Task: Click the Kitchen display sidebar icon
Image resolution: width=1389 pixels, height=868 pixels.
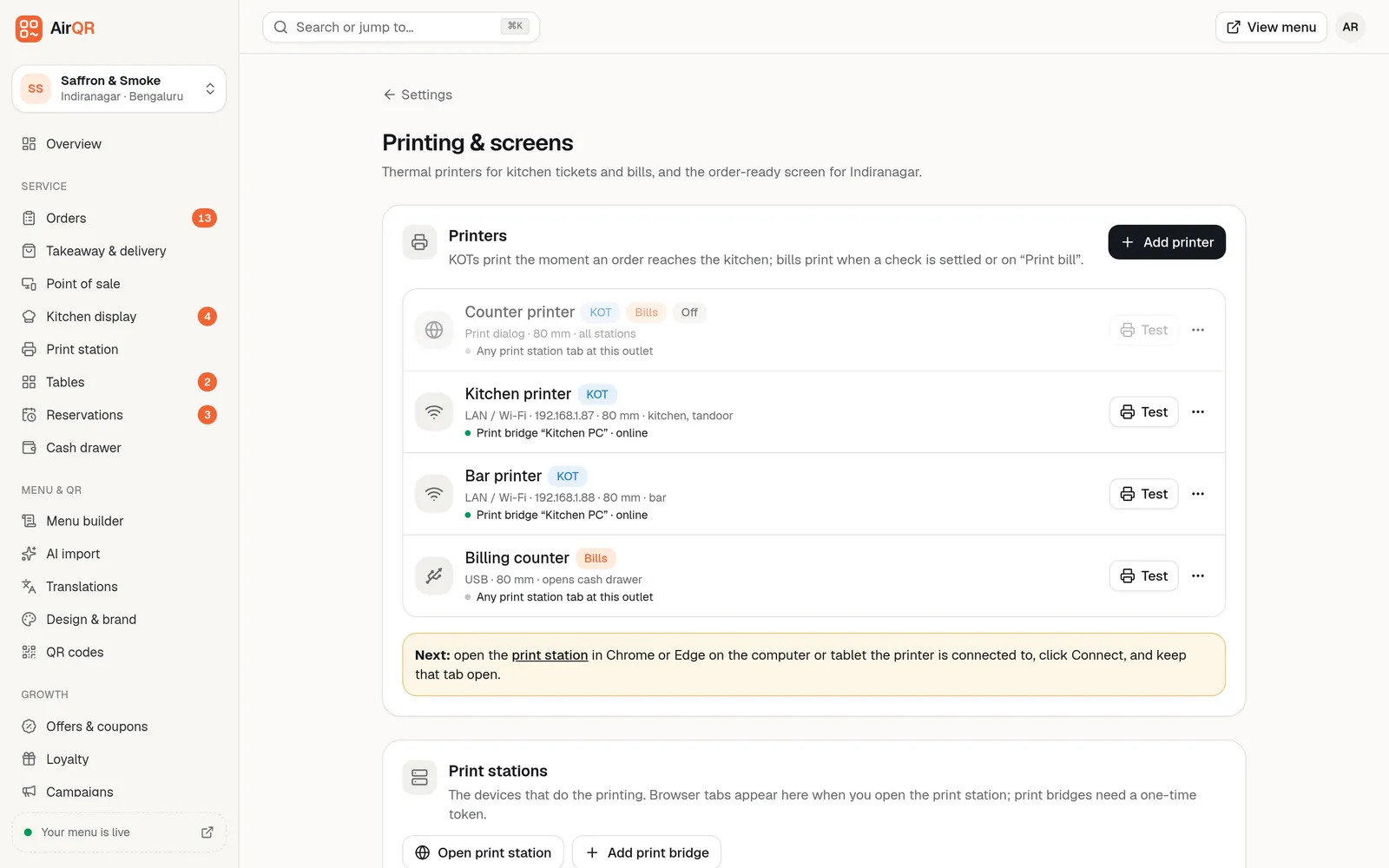Action: pos(29,317)
